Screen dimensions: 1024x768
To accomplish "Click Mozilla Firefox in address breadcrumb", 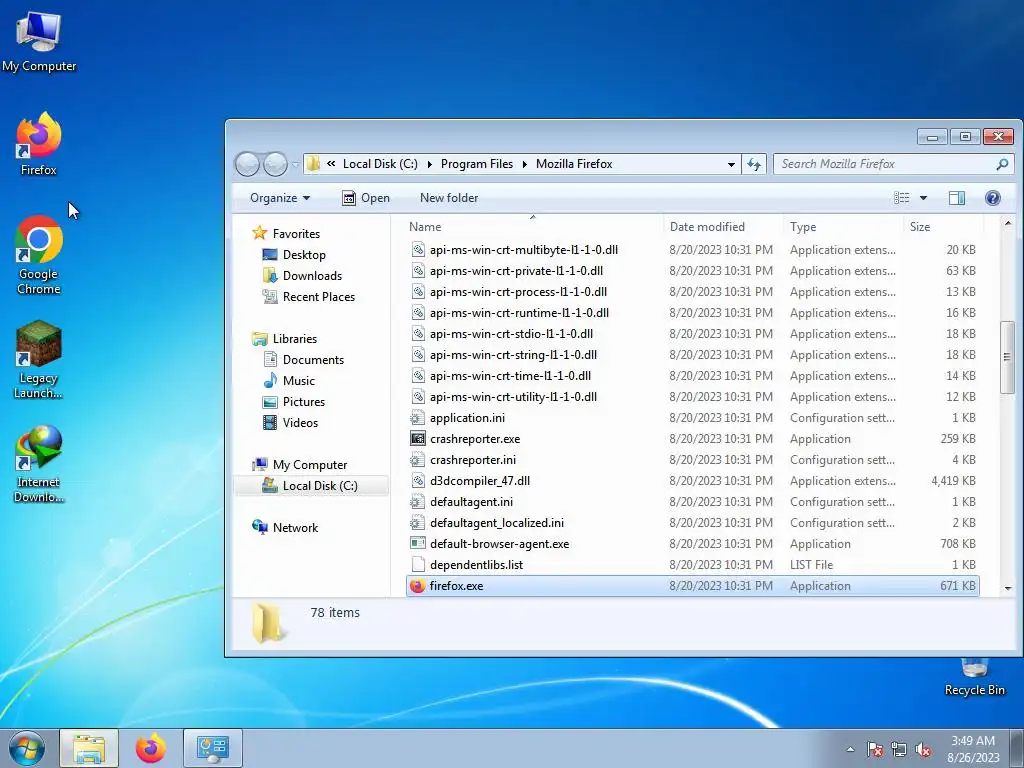I will pyautogui.click(x=574, y=164).
